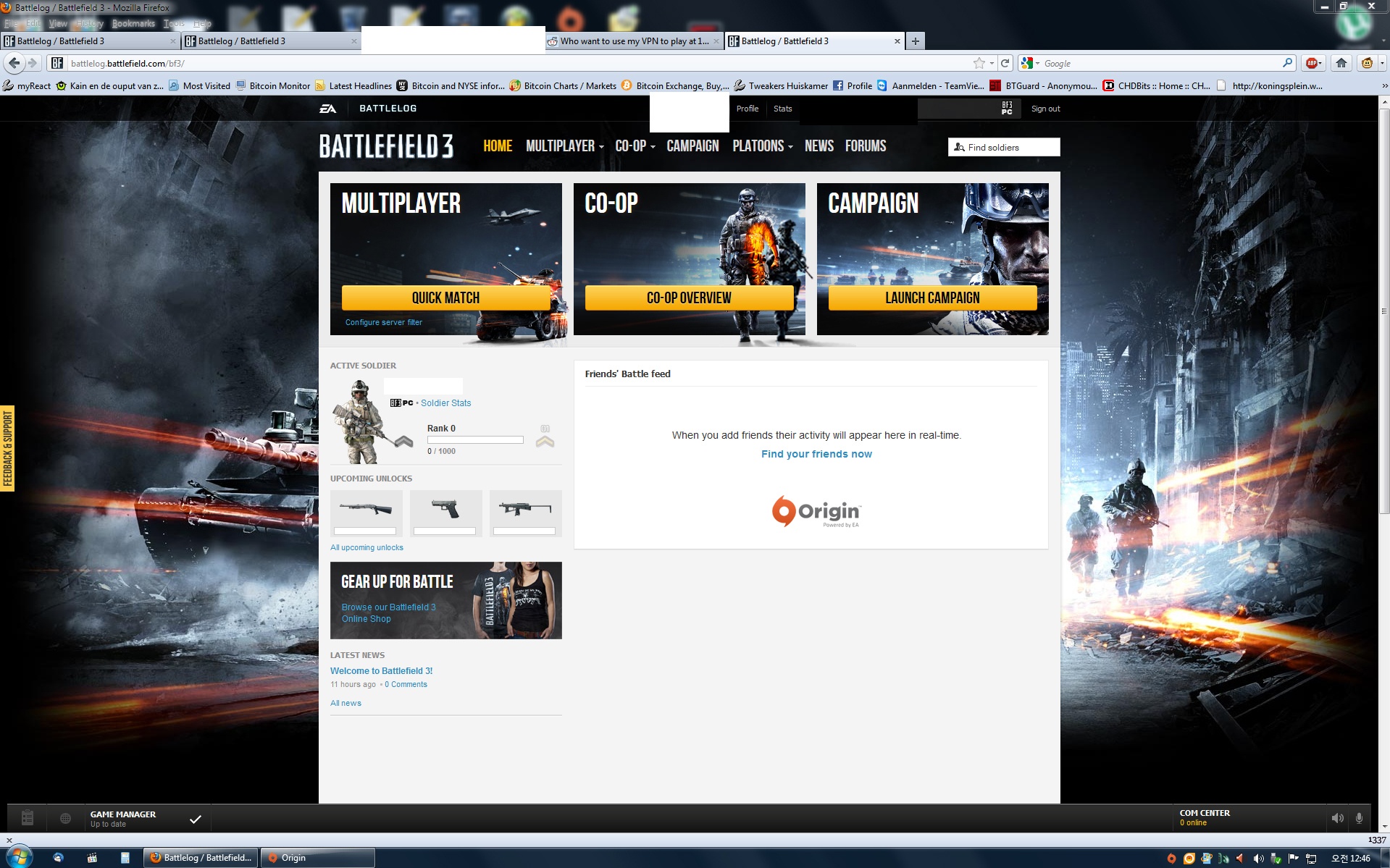Open a new browser tab

coord(916,41)
